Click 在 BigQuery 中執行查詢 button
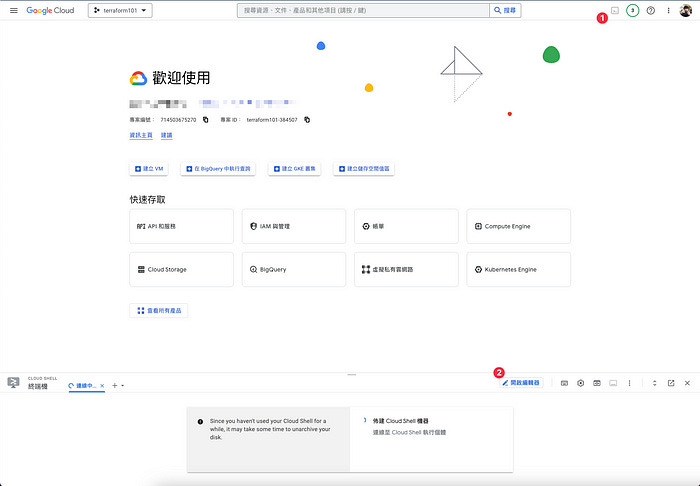Screen dimensions: 700x486 point(218,169)
